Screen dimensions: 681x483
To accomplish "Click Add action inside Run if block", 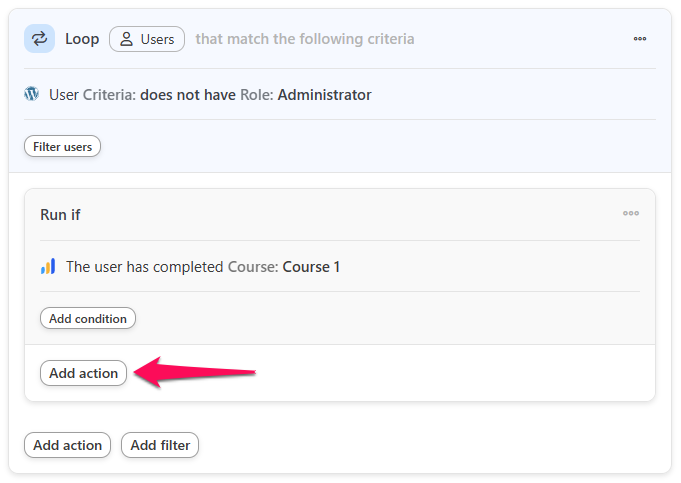I will pos(83,373).
